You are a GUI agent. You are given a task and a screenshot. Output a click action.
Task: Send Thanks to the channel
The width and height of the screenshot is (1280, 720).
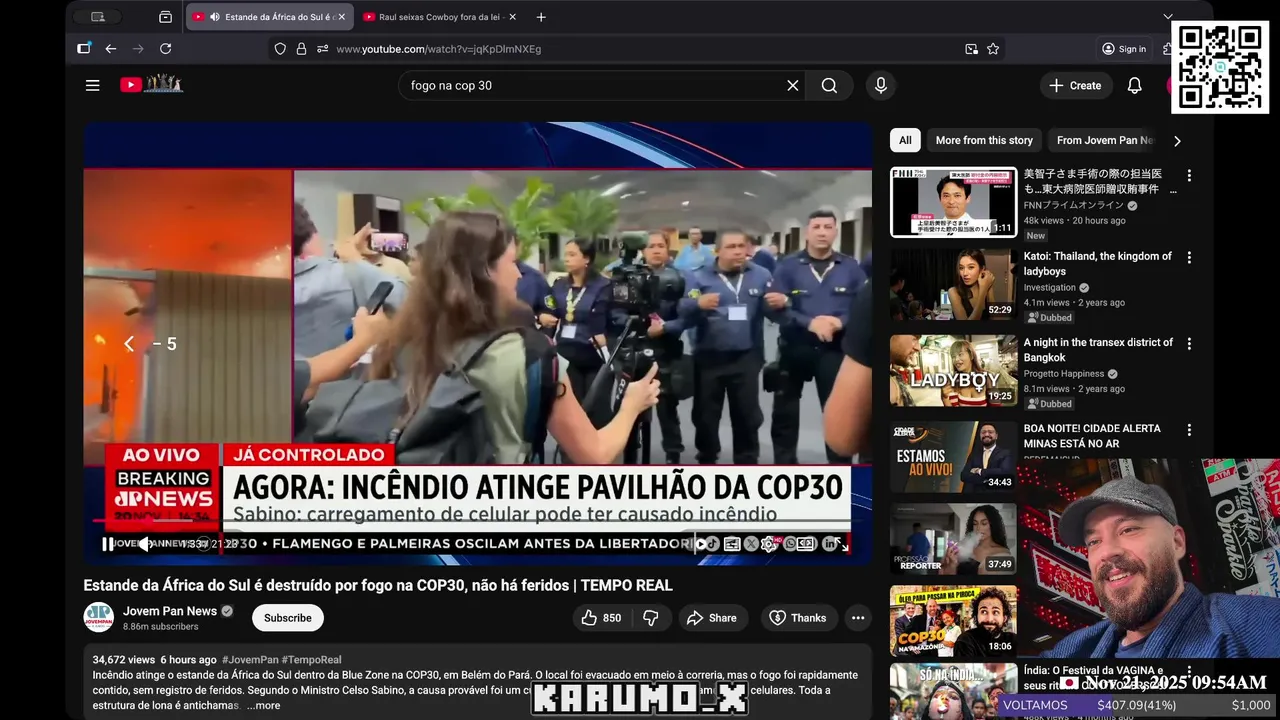[x=797, y=618]
